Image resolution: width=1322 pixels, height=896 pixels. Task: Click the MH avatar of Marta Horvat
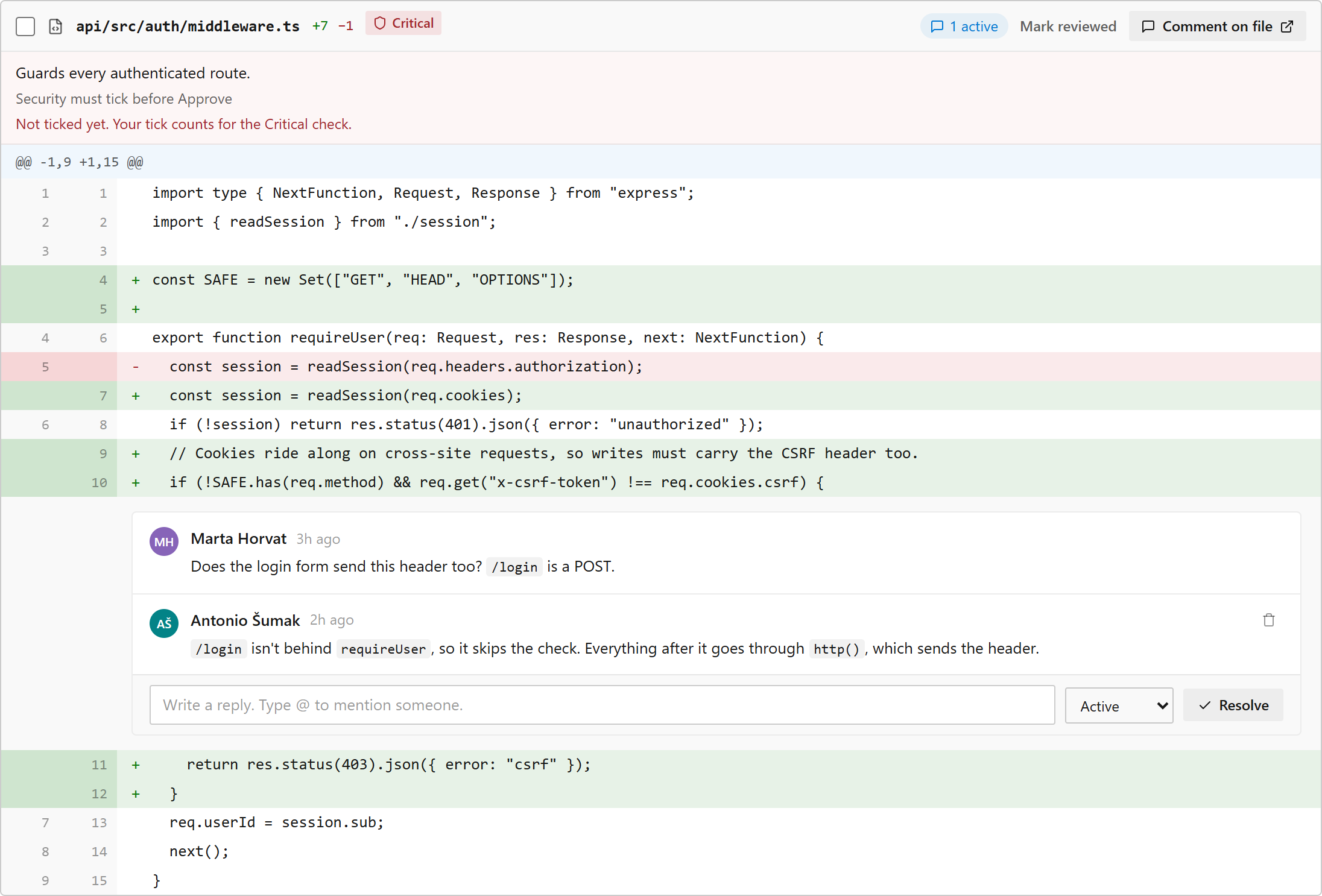coord(164,541)
